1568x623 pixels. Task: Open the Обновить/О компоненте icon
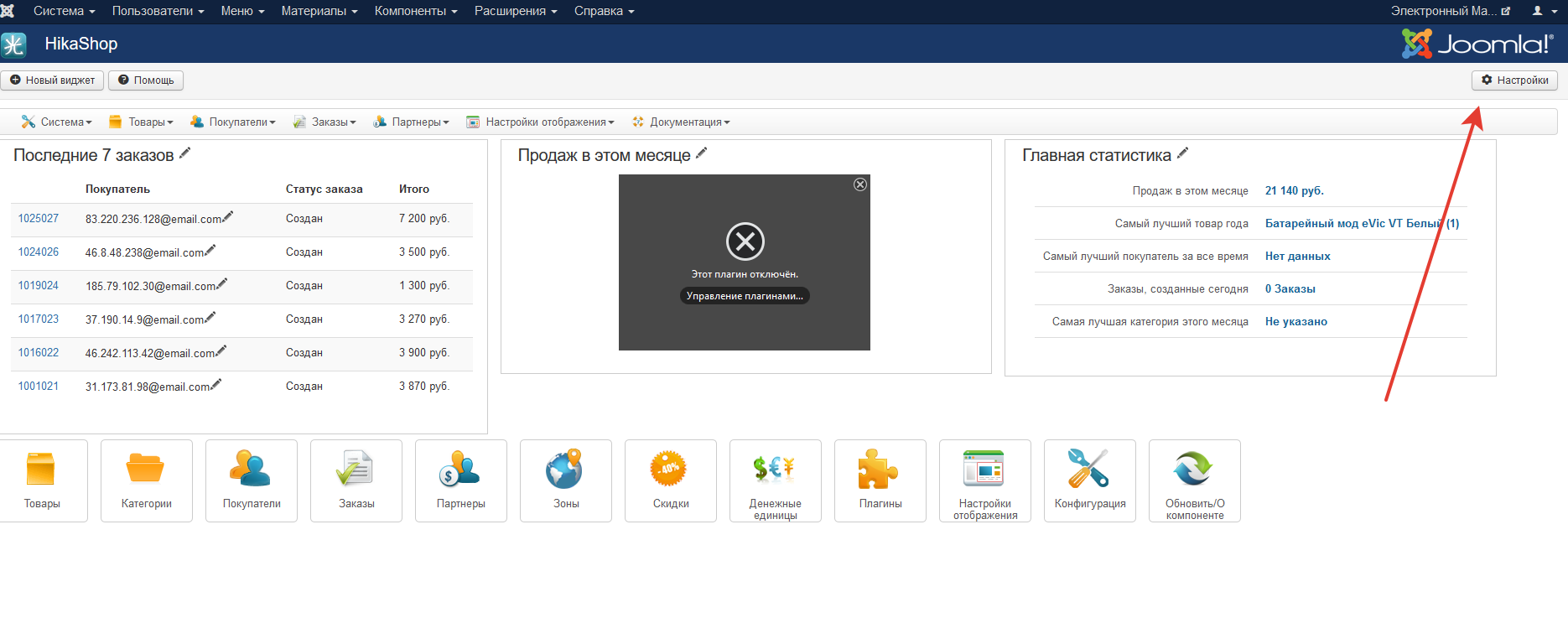click(1195, 480)
